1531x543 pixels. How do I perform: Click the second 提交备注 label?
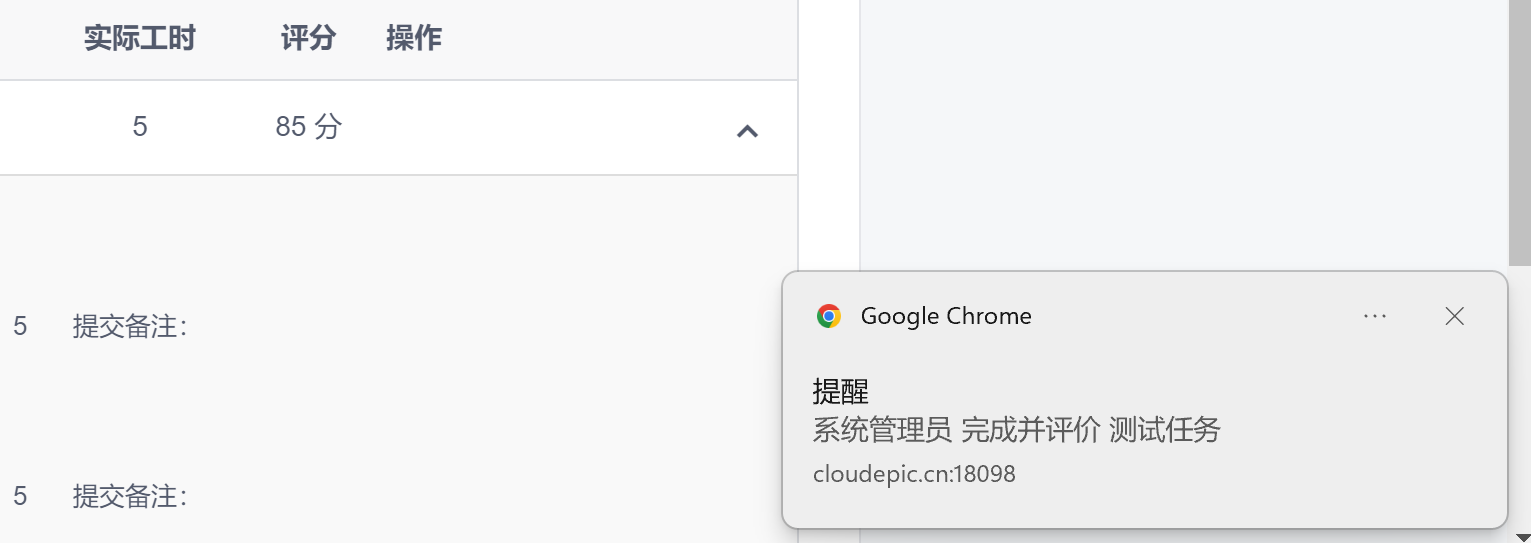[x=130, y=496]
